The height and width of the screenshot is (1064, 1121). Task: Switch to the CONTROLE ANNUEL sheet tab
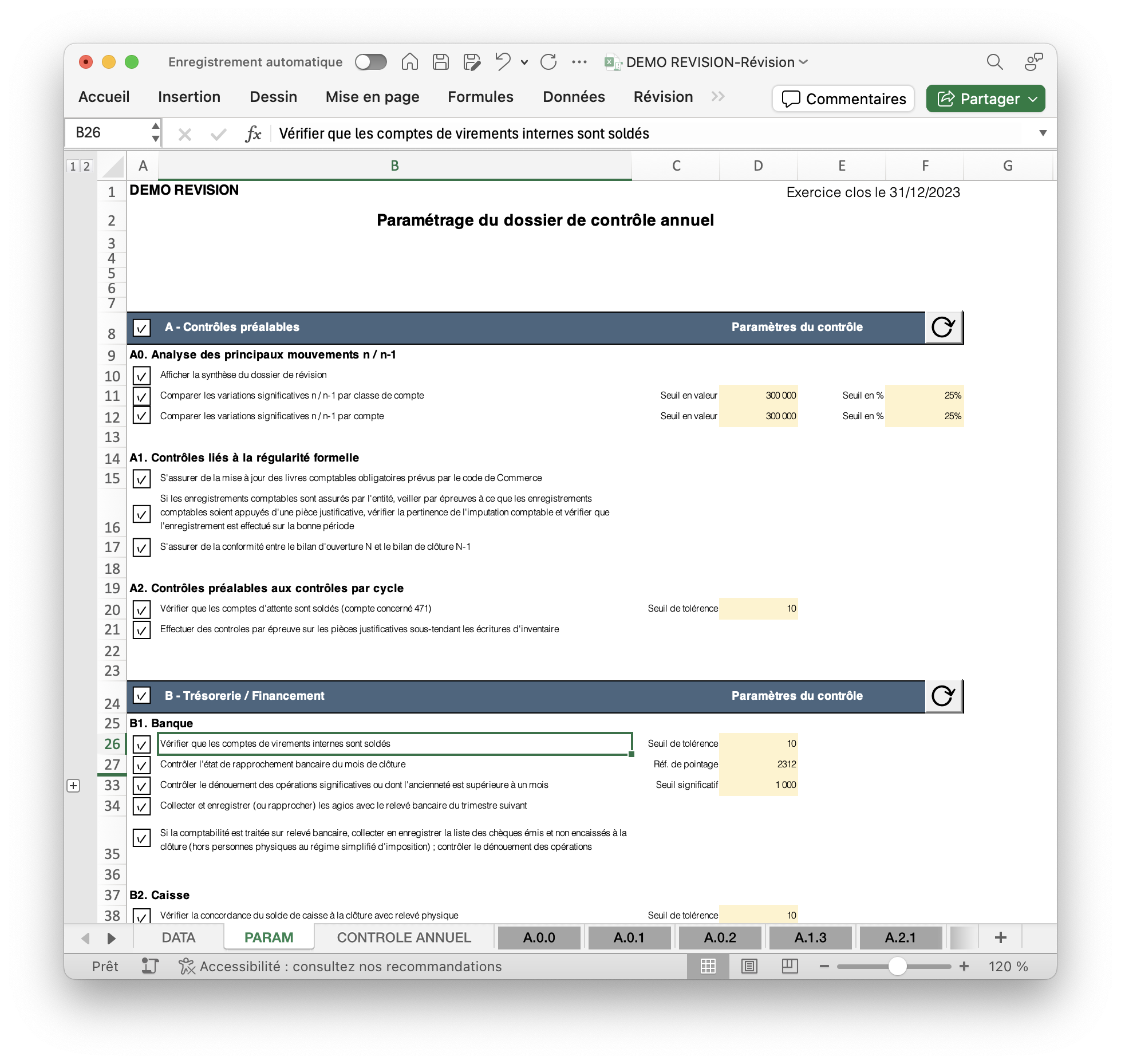(x=404, y=937)
